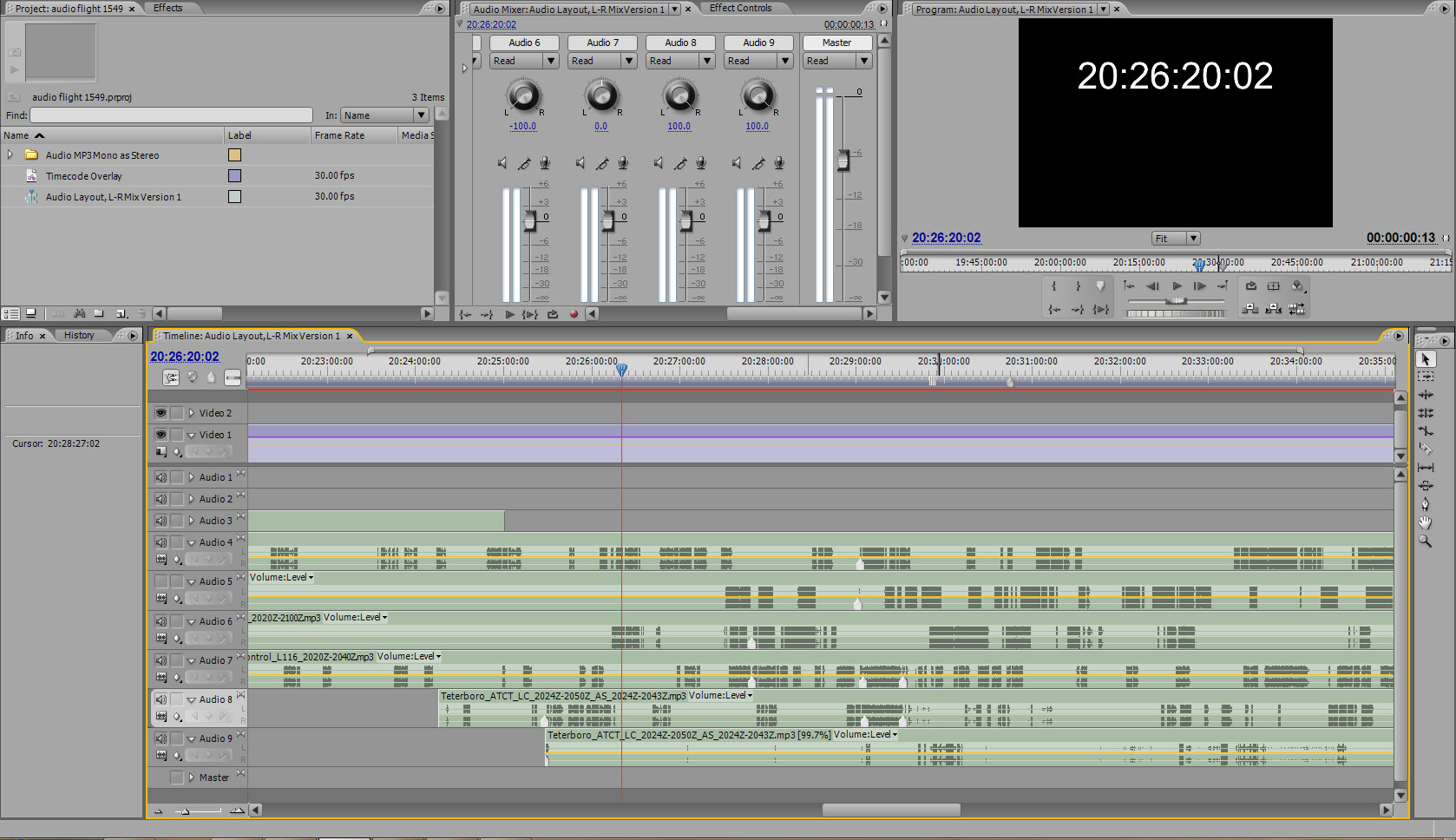This screenshot has height=840, width=1456.
Task: Enable Audio 5 track output toggle
Action: click(161, 581)
